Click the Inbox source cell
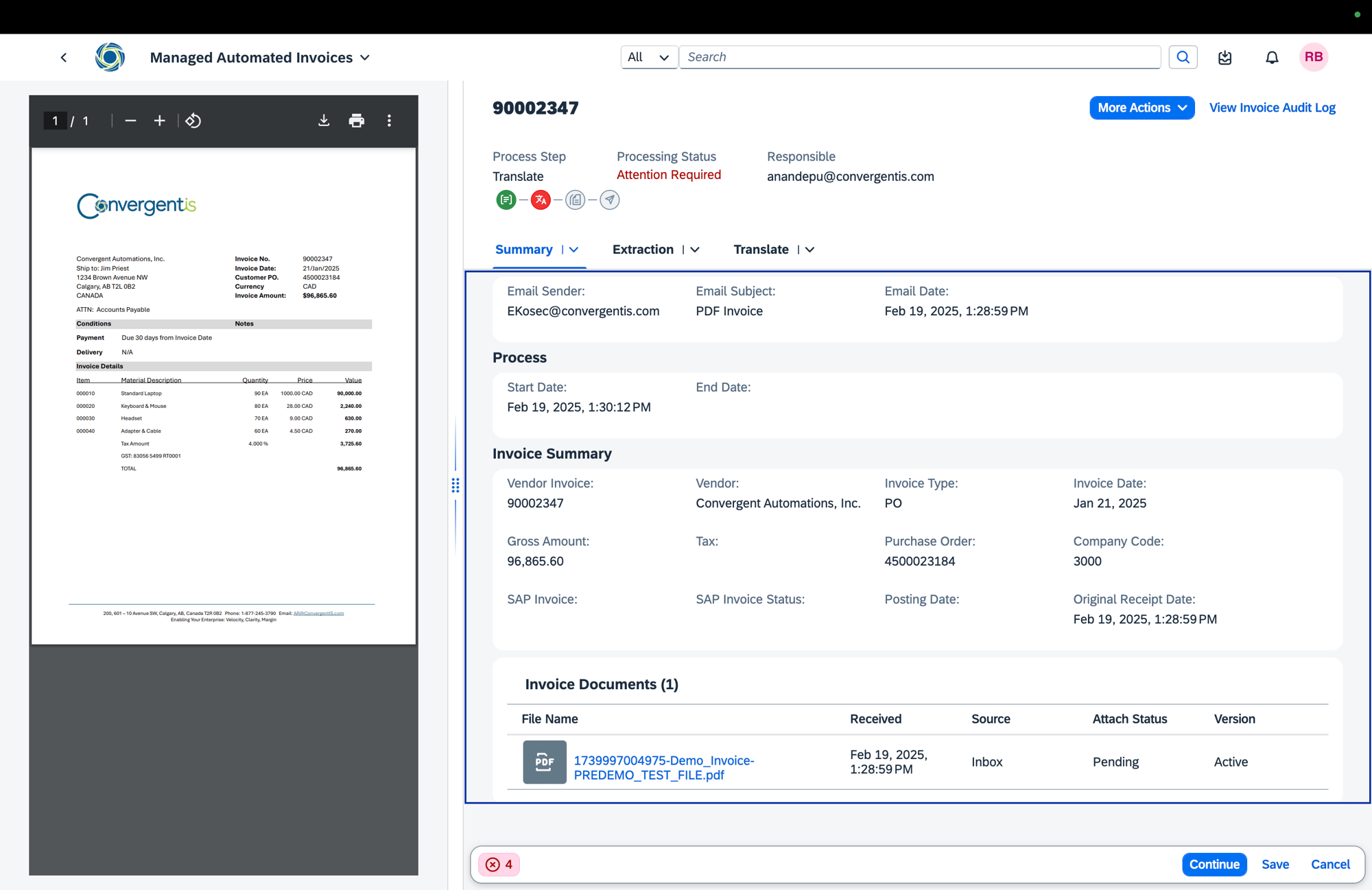This screenshot has height=890, width=1372. [x=987, y=762]
